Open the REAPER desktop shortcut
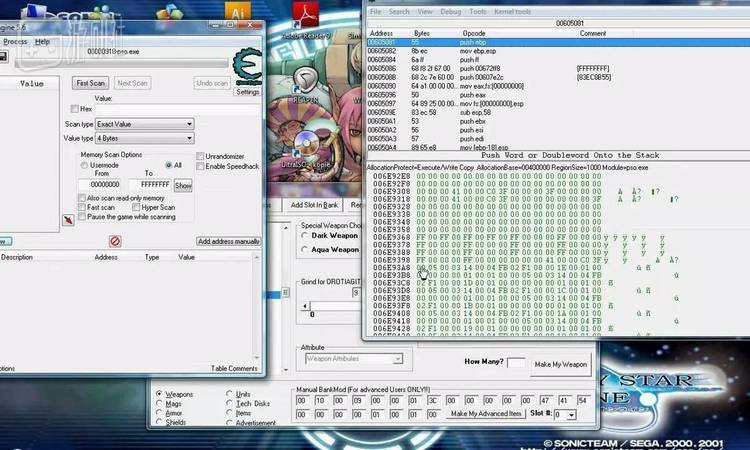 tap(305, 82)
